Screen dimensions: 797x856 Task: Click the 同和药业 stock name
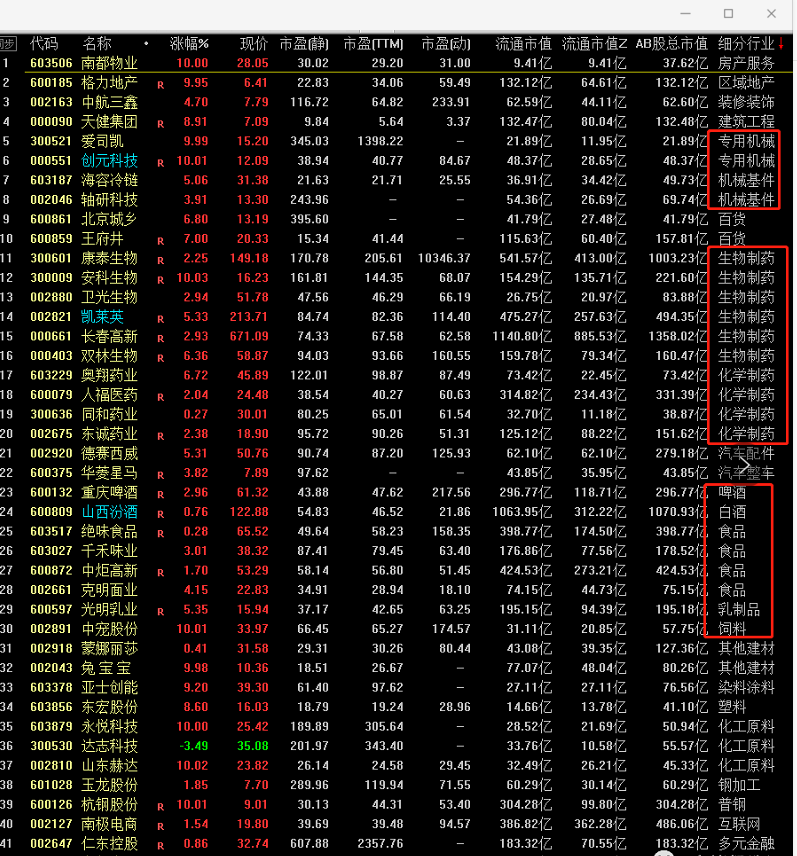[109, 414]
